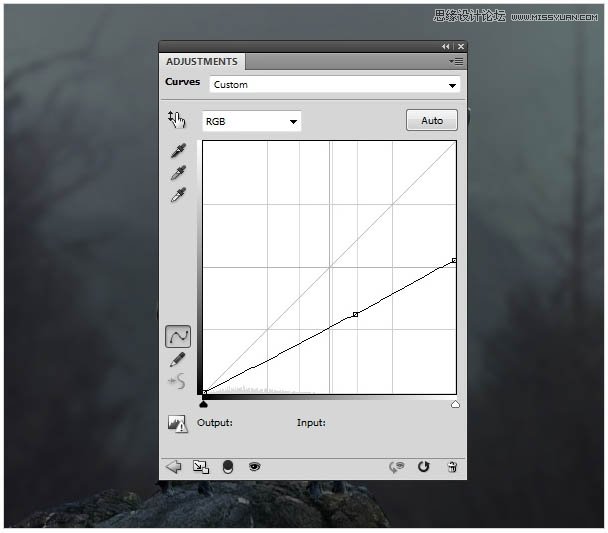Pick the gray point eyedropper
The width and height of the screenshot is (608, 533).
(178, 174)
